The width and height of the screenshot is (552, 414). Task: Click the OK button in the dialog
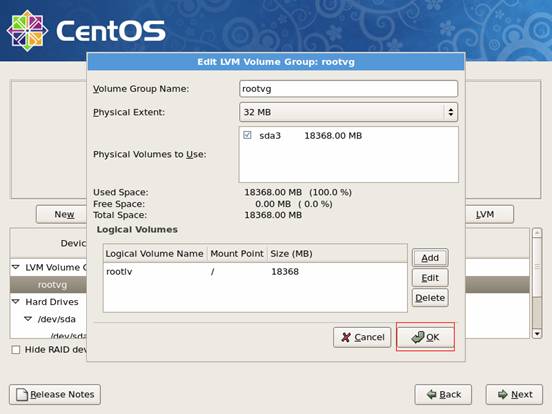(425, 337)
